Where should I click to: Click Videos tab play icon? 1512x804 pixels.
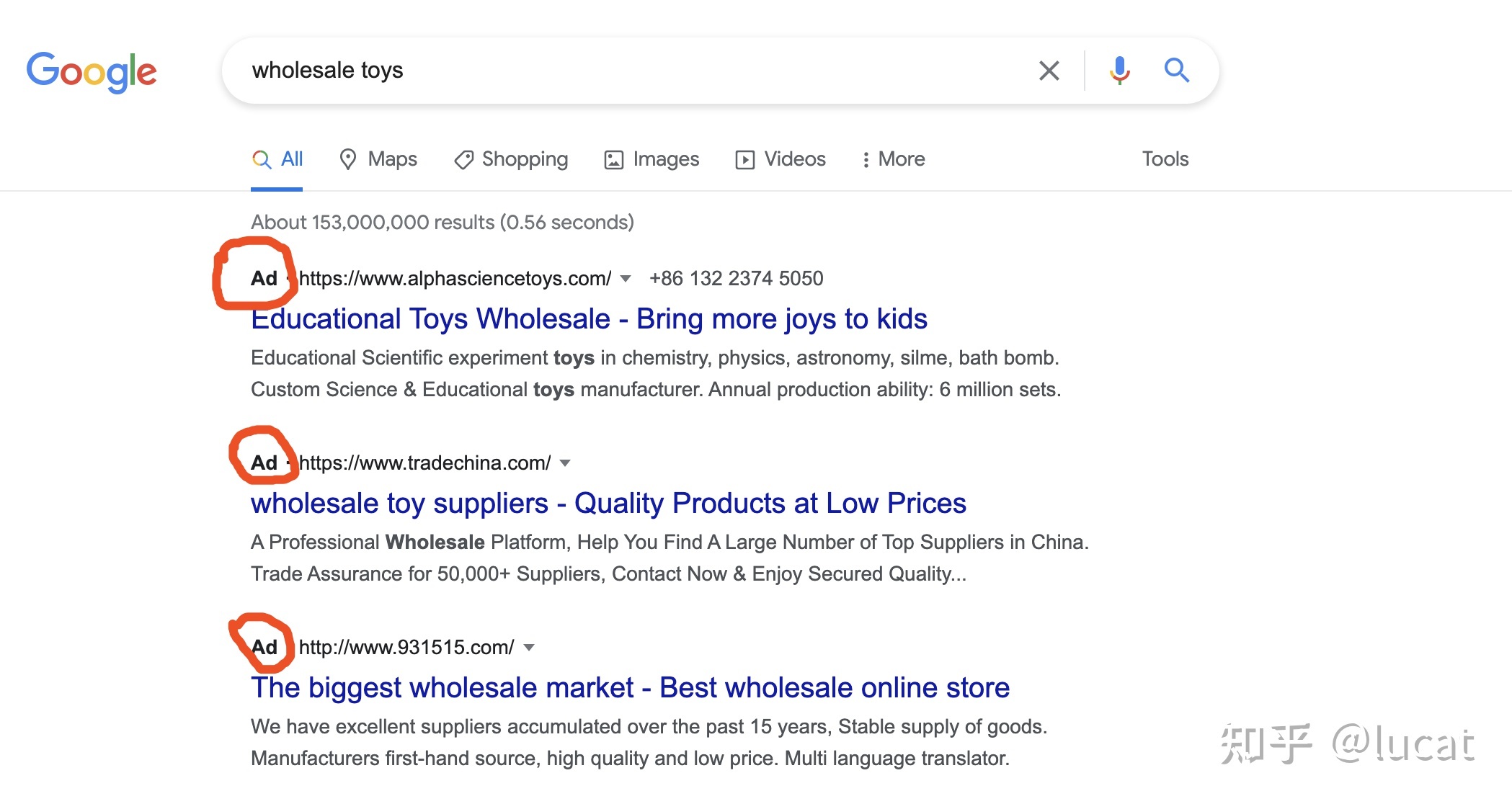coord(744,160)
